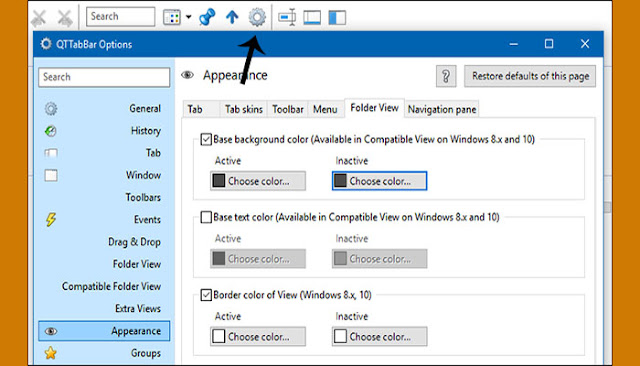The image size is (640, 366).
Task: Select the Window icon in sidebar
Action: [x=51, y=175]
